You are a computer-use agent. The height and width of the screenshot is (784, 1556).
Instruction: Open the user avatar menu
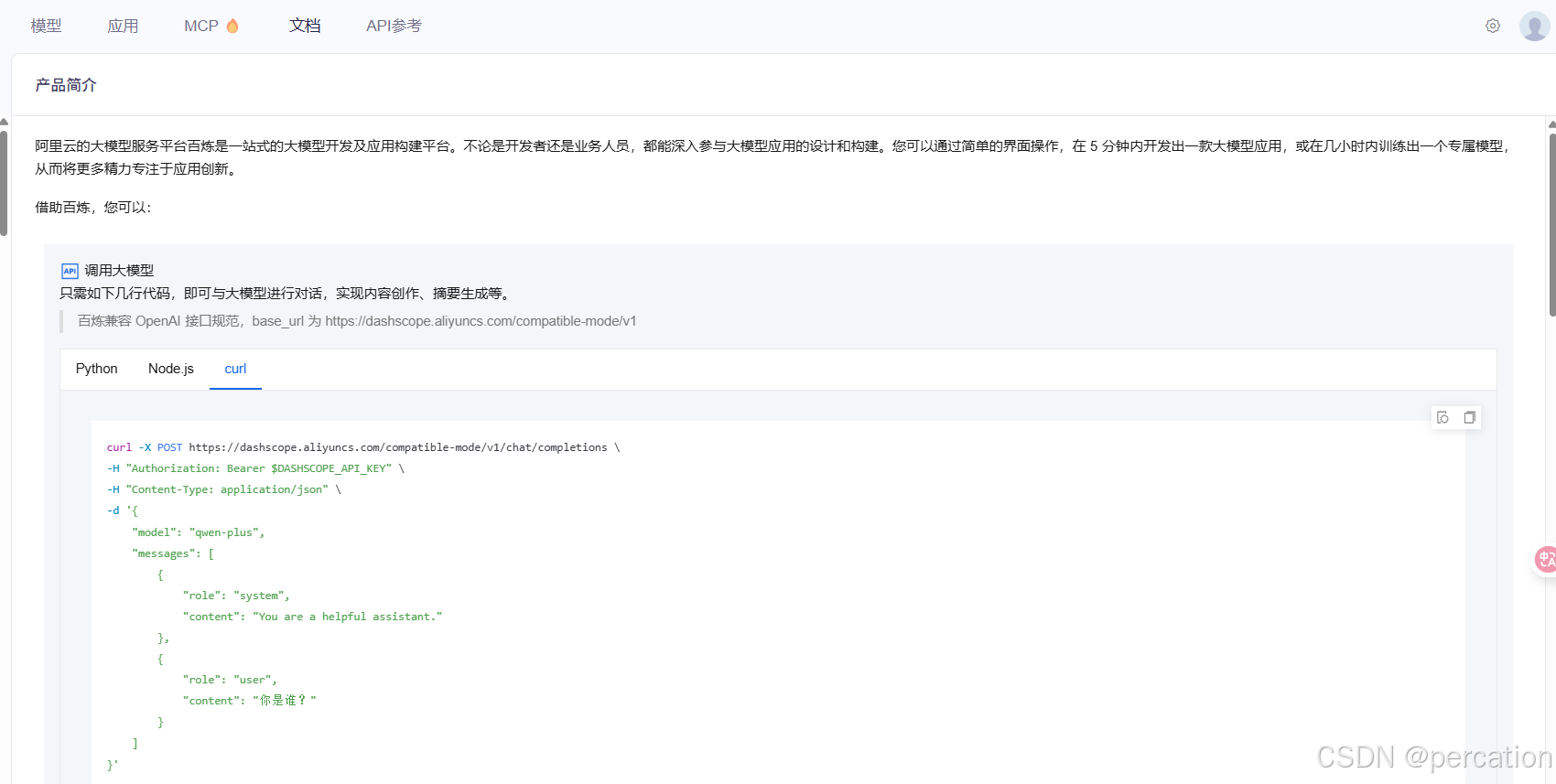point(1534,26)
